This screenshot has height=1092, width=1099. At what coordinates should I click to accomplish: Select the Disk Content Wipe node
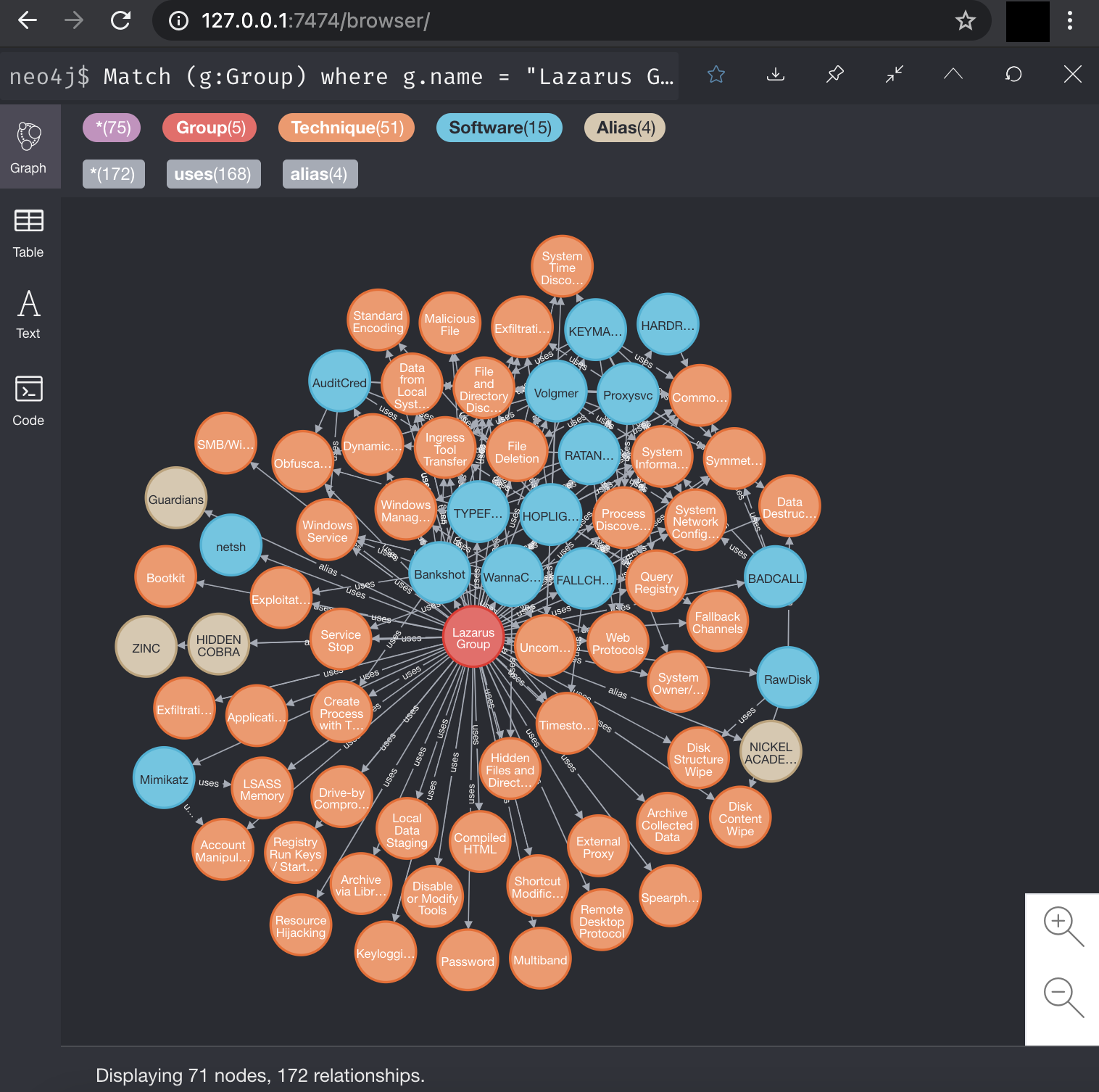[x=740, y=818]
